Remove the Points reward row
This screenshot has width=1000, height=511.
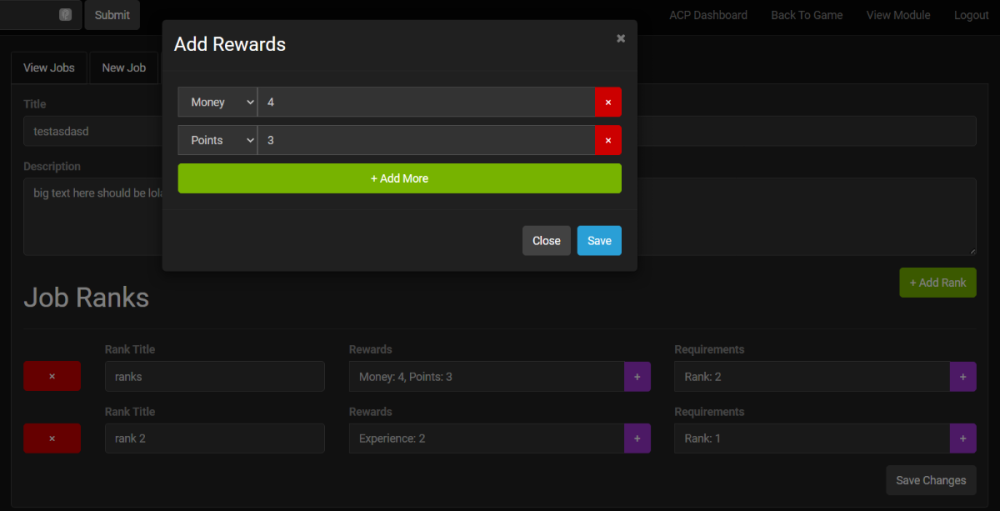[608, 140]
